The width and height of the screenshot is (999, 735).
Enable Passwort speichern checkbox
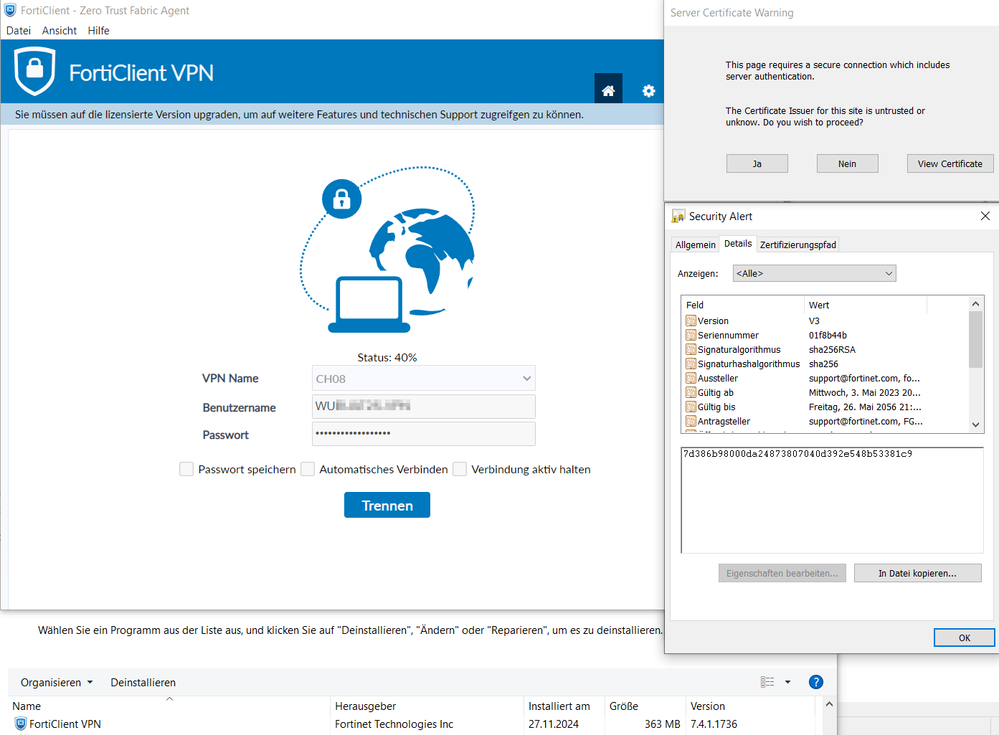(x=186, y=469)
